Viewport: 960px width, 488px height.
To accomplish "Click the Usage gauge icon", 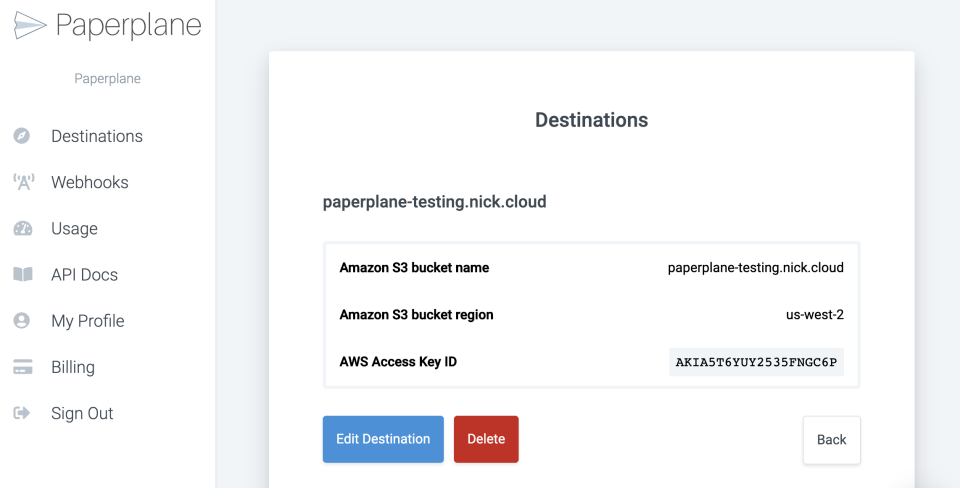I will click(22, 228).
